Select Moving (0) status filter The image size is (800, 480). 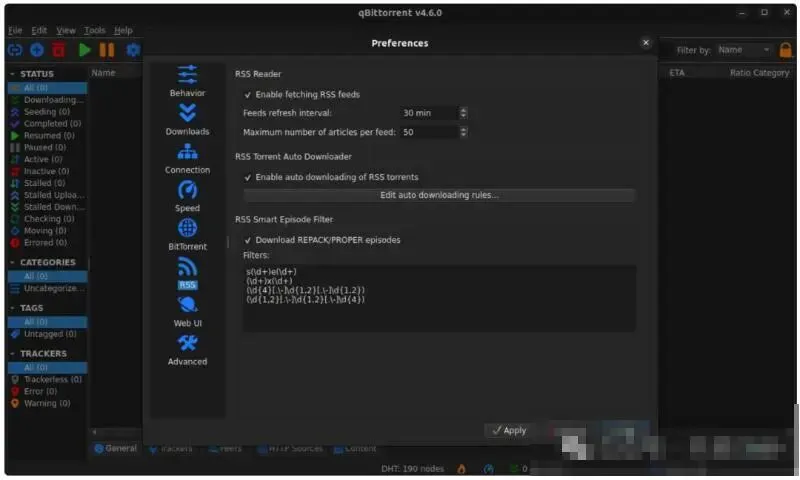pyautogui.click(x=47, y=231)
